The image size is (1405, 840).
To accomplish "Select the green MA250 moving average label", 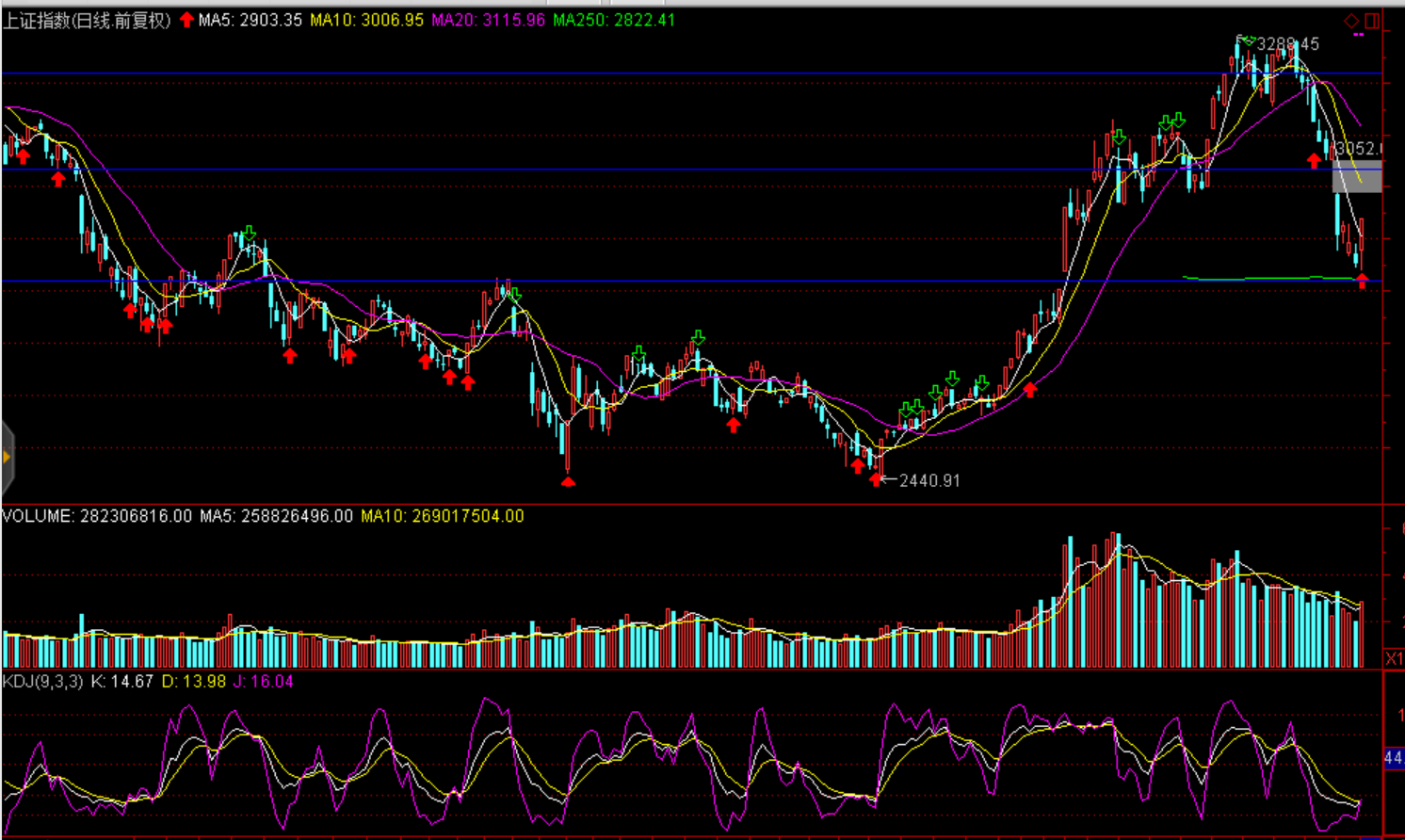I will [613, 20].
